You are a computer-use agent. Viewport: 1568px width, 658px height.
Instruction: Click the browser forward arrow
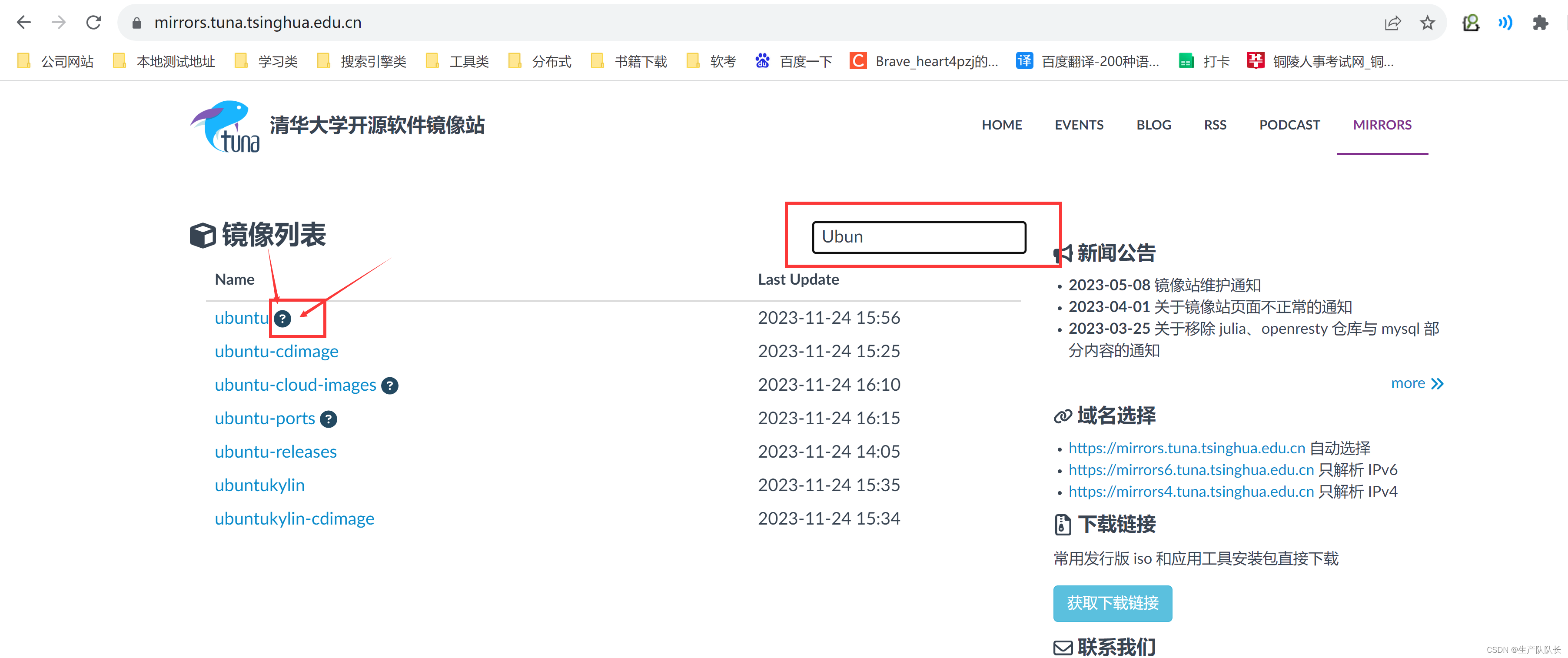(58, 23)
